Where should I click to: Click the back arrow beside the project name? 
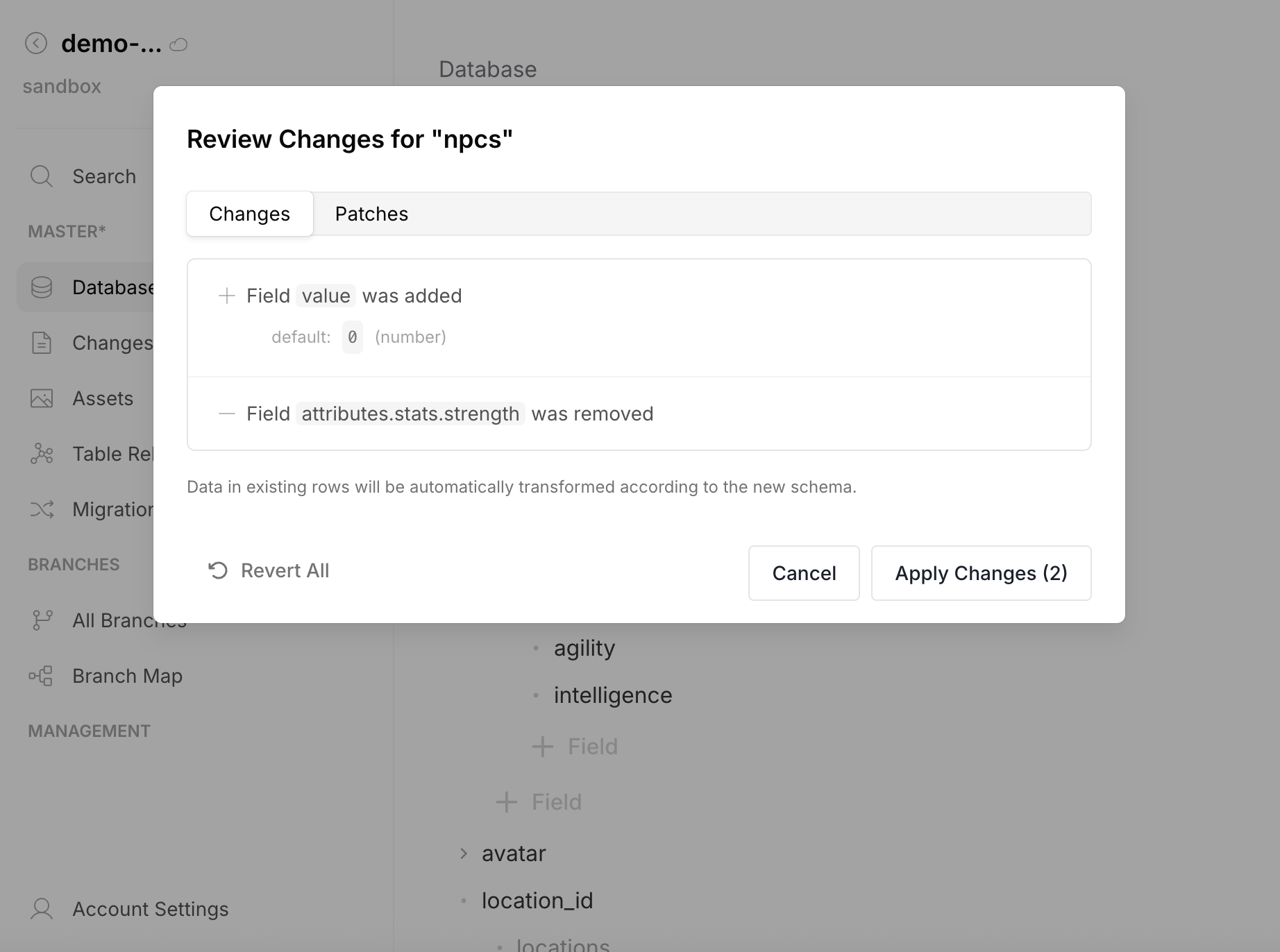tap(35, 44)
